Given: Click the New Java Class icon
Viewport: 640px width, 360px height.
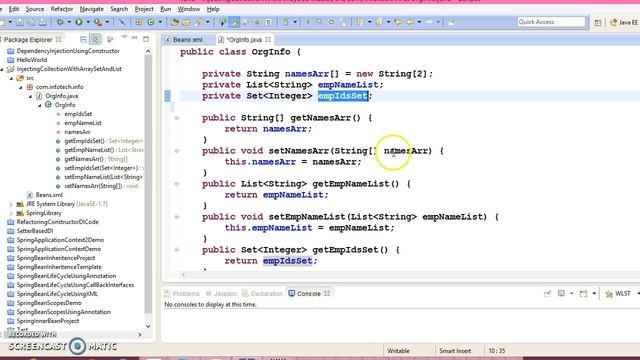Looking at the screenshot, I should (x=151, y=22).
